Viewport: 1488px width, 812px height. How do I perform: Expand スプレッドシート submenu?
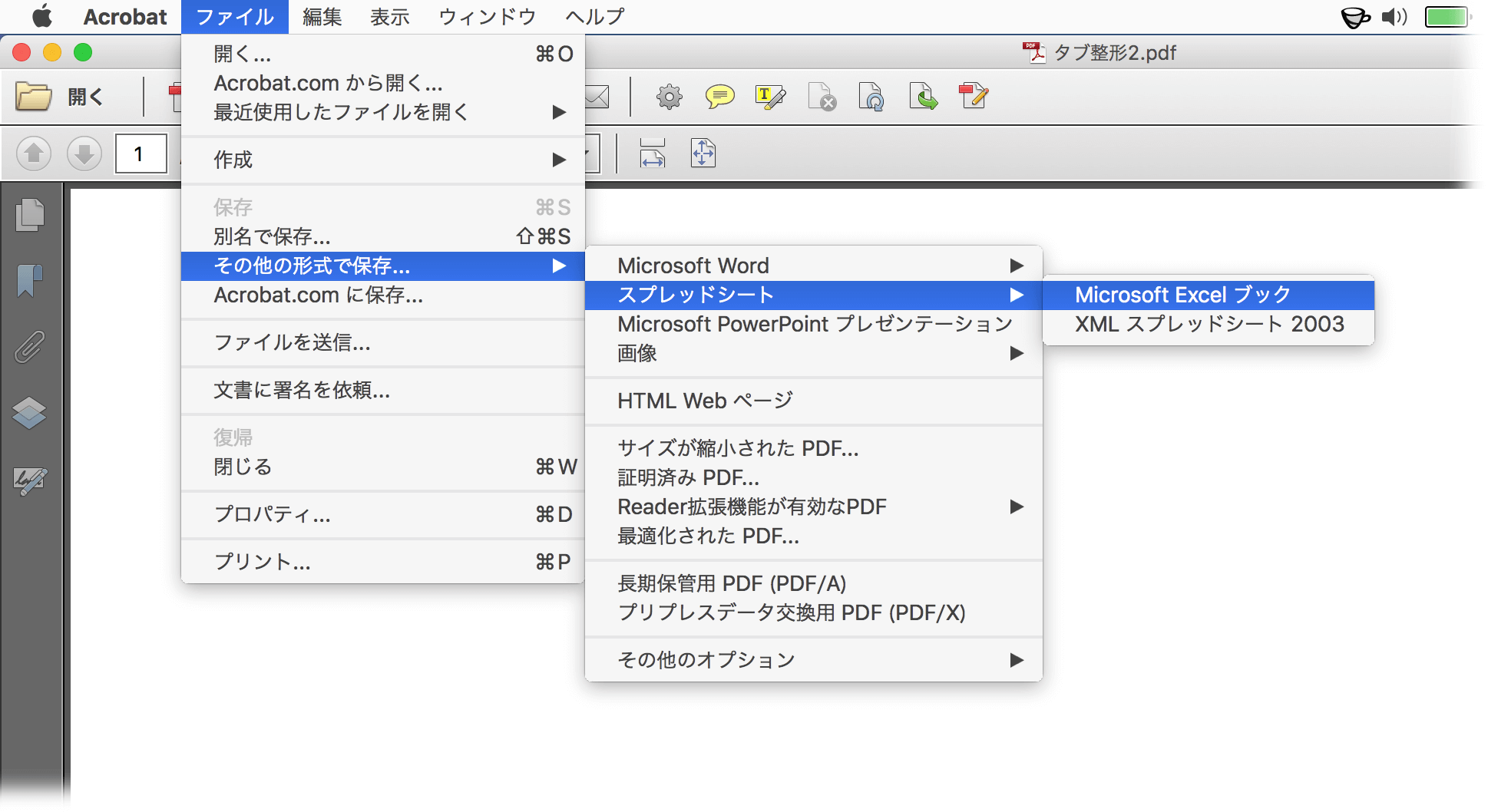(x=814, y=295)
